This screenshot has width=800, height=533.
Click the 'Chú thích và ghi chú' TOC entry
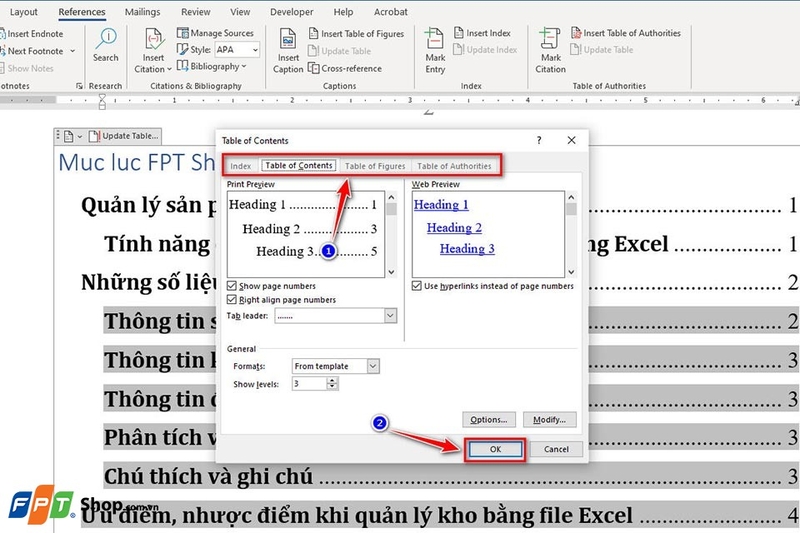click(x=208, y=476)
